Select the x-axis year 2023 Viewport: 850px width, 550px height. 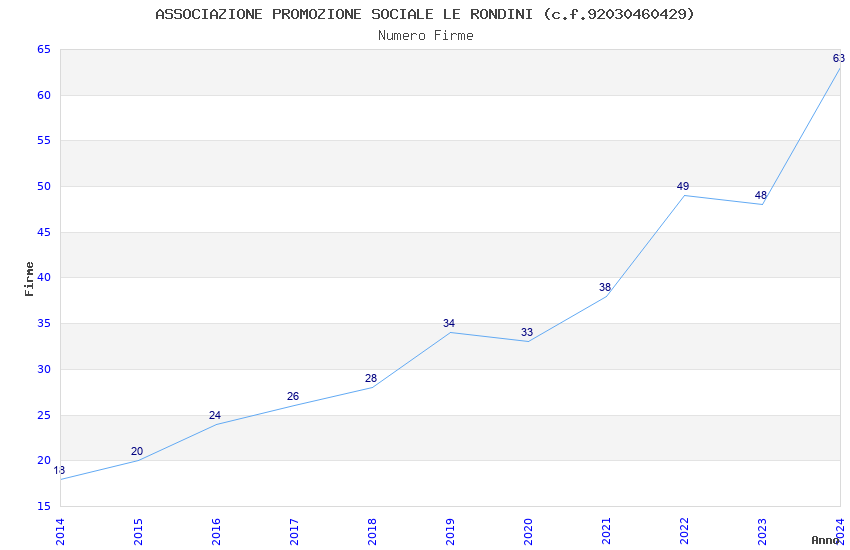point(762,532)
